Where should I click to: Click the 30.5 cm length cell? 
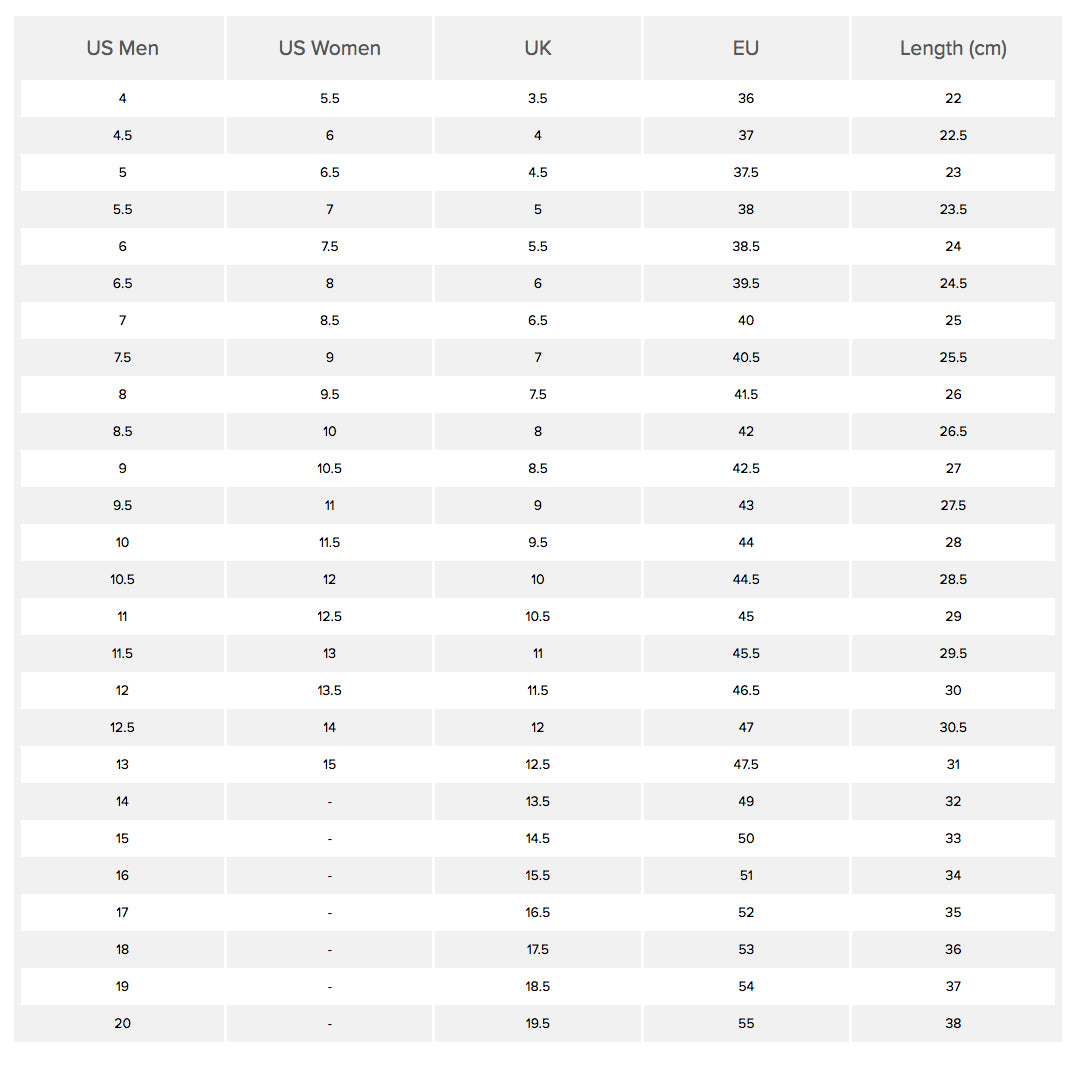coord(953,727)
